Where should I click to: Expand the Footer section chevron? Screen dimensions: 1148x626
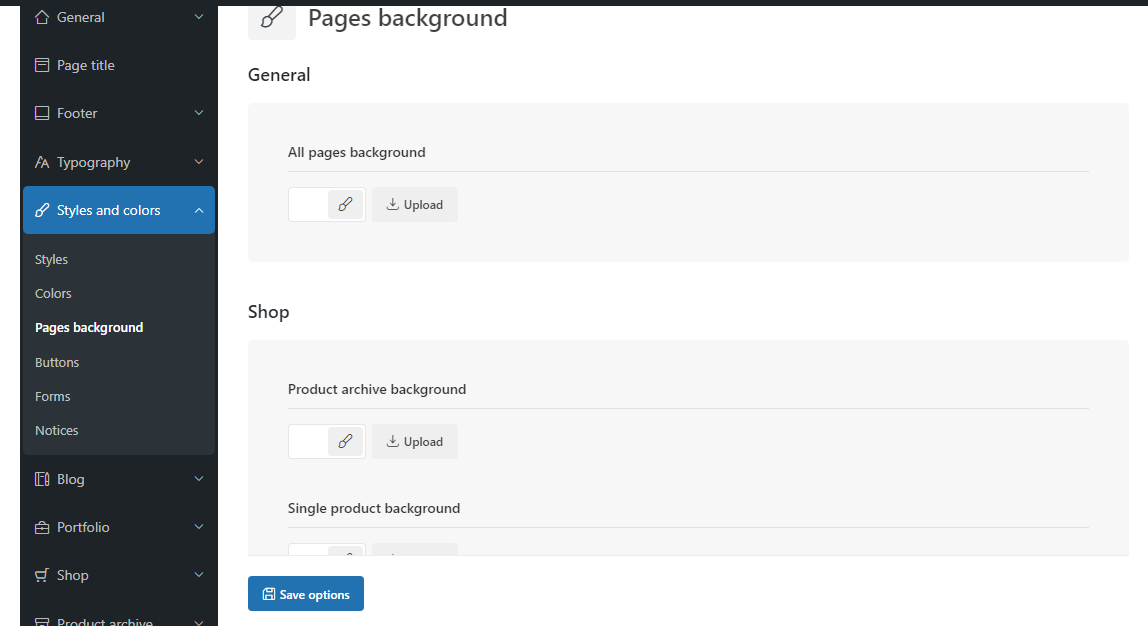pos(198,113)
